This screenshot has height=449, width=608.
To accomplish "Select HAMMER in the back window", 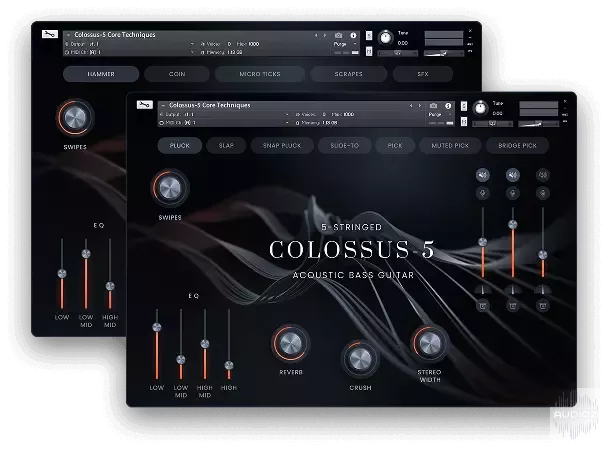I will (x=101, y=74).
